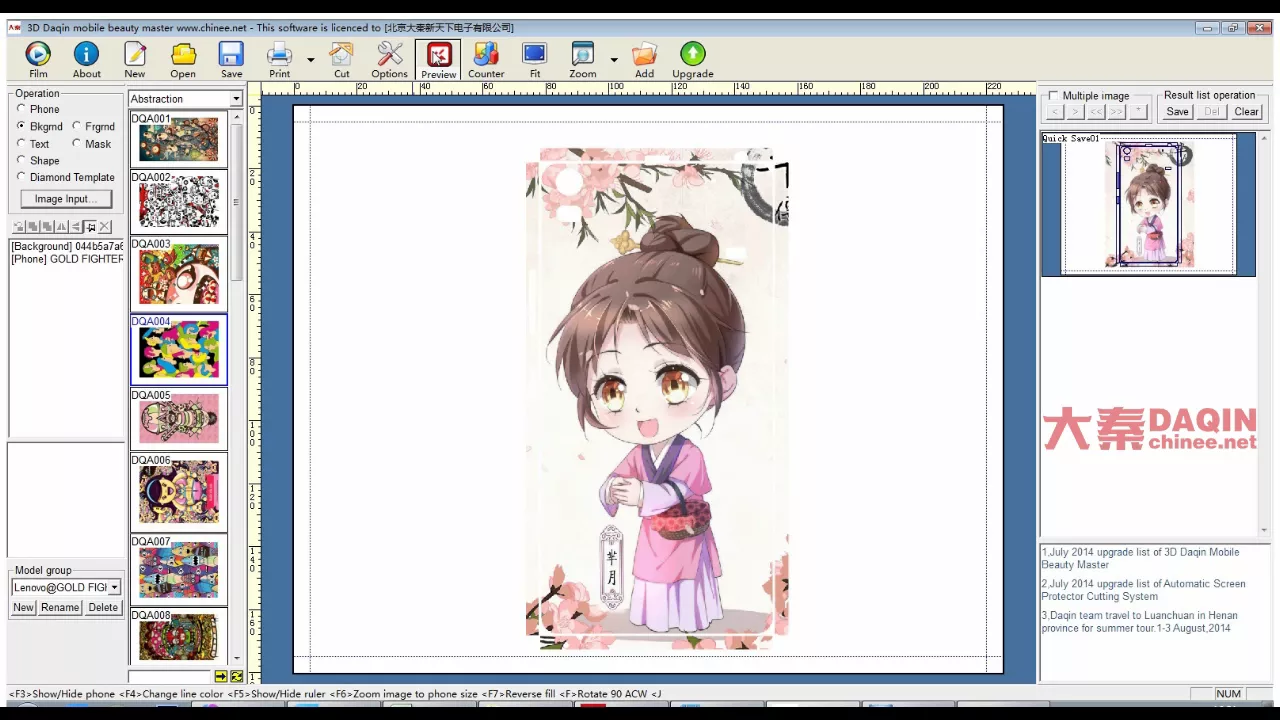Toggle the Preview toolbar button
The width and height of the screenshot is (1280, 720).
[438, 60]
